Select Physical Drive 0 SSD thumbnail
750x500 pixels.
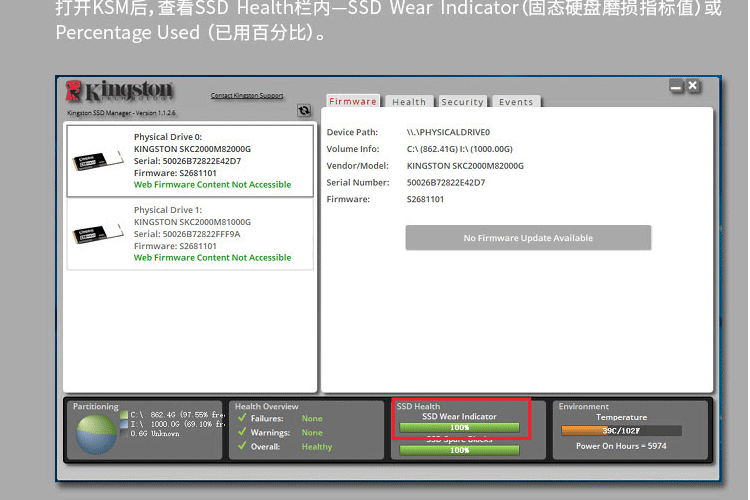tap(98, 160)
